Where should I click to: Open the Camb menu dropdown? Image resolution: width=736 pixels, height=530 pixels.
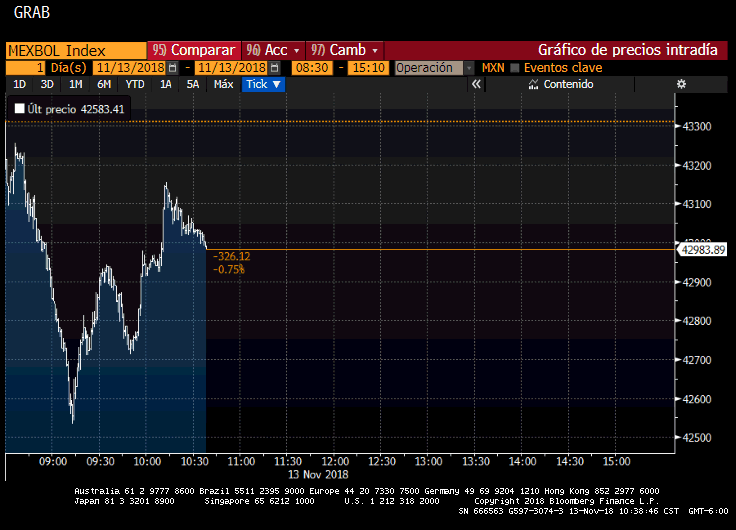click(x=345, y=50)
